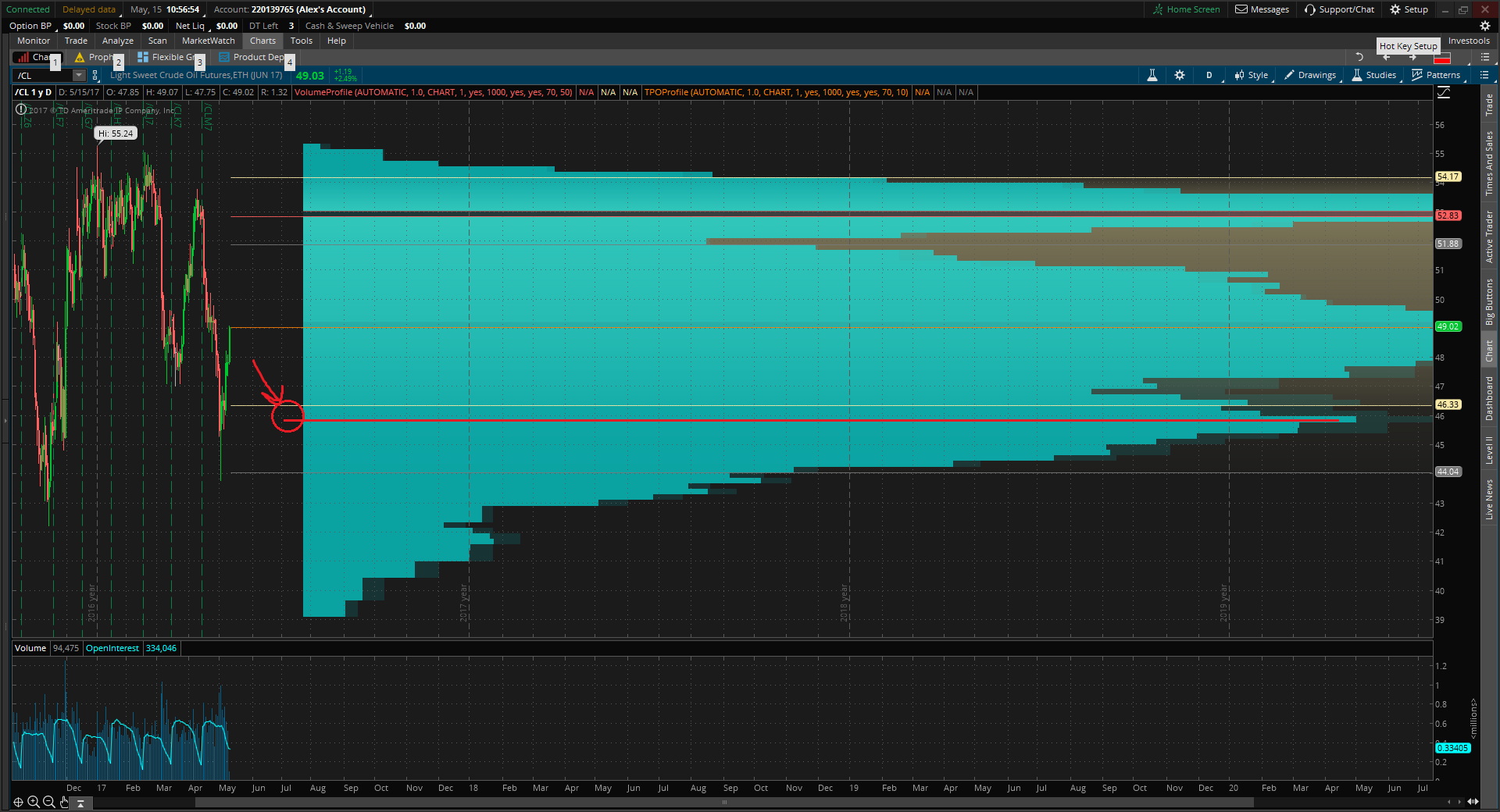Click the zoom out magnifier
The height and width of the screenshot is (812, 1500).
click(x=49, y=802)
